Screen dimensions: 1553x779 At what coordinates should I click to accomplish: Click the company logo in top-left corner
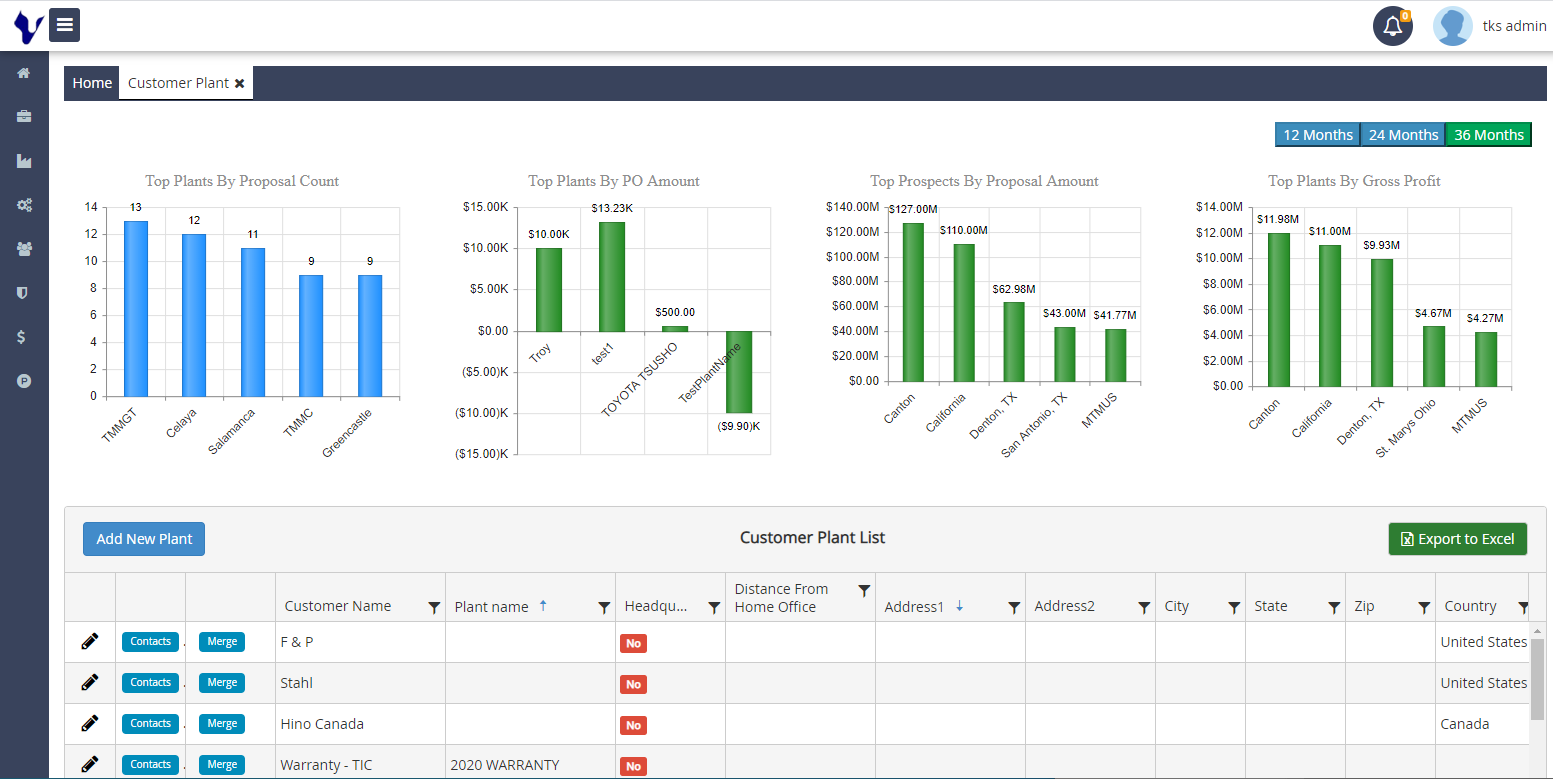pyautogui.click(x=27, y=25)
